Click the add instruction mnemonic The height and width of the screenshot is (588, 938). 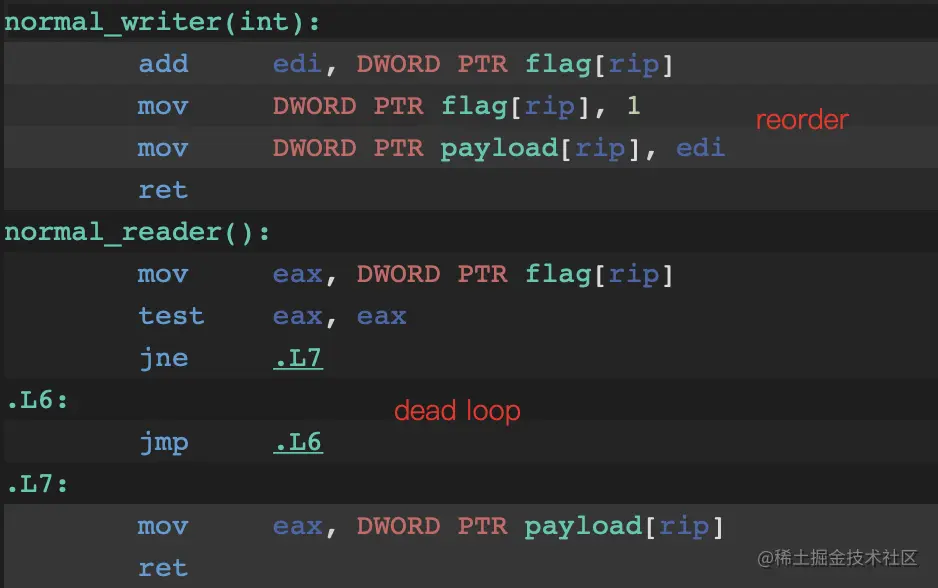pyautogui.click(x=163, y=64)
